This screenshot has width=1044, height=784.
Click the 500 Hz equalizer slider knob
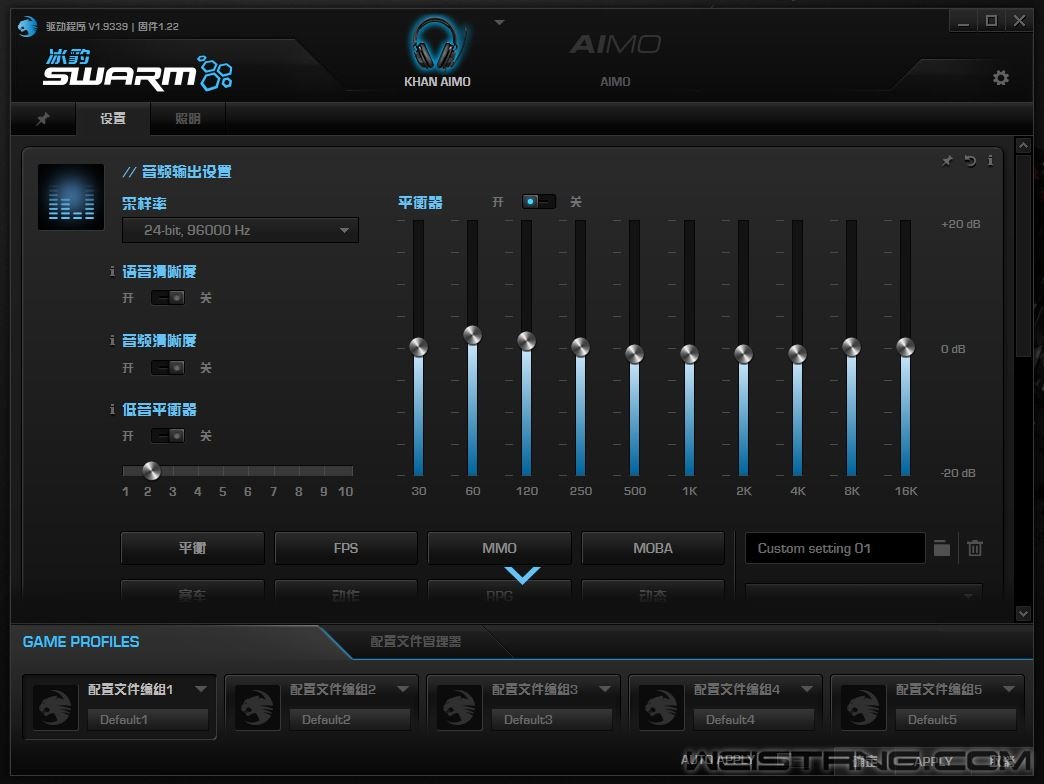pos(634,353)
